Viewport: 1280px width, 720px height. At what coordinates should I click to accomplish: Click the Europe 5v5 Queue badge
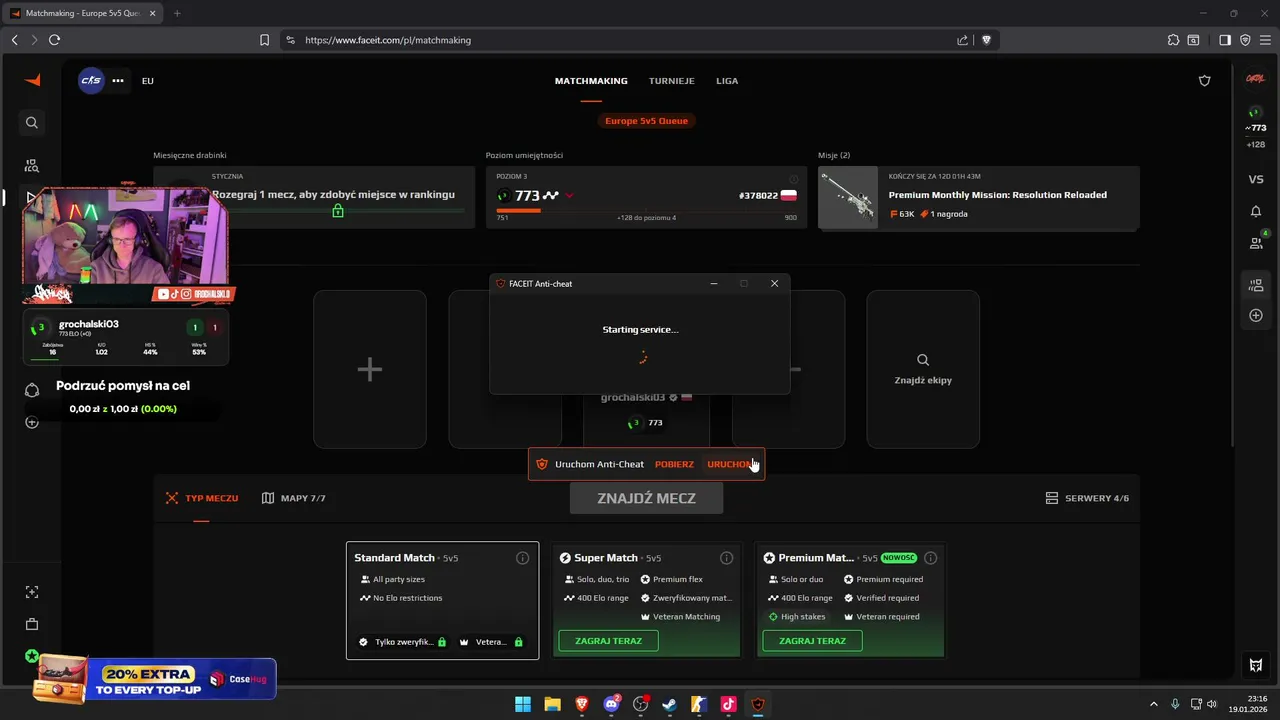point(646,120)
